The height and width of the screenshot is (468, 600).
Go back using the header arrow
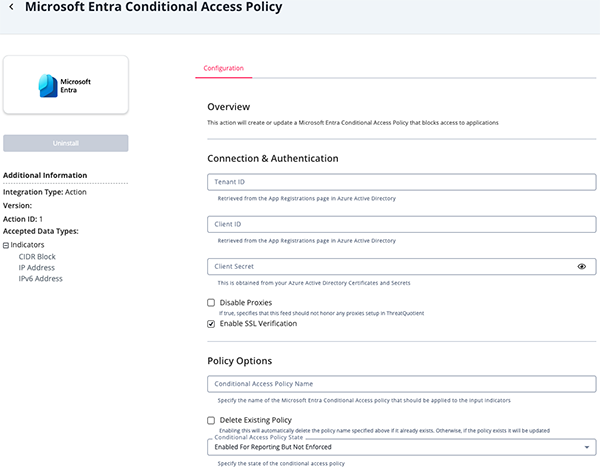(x=11, y=7)
